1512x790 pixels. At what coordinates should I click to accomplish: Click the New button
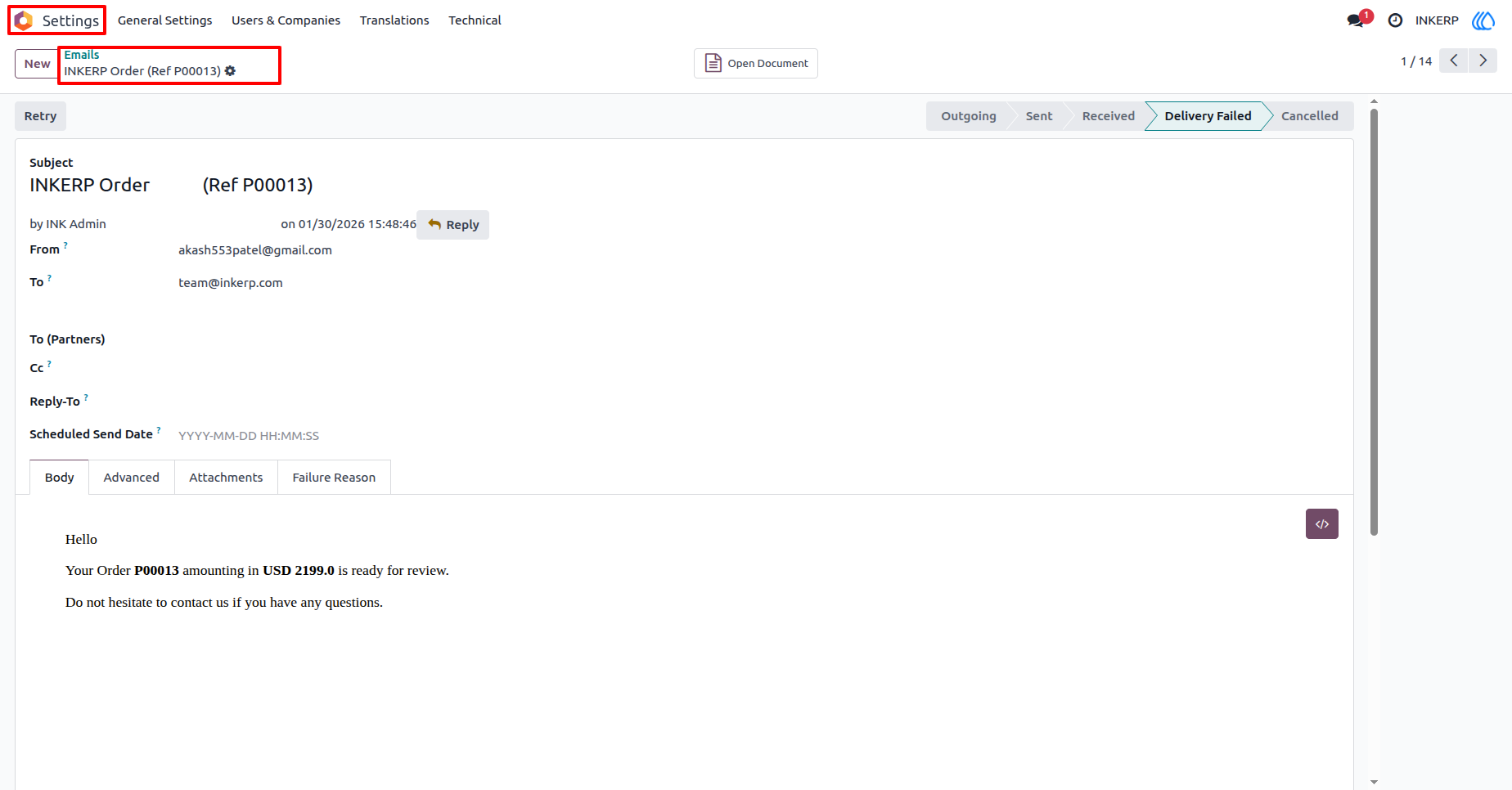[x=37, y=64]
